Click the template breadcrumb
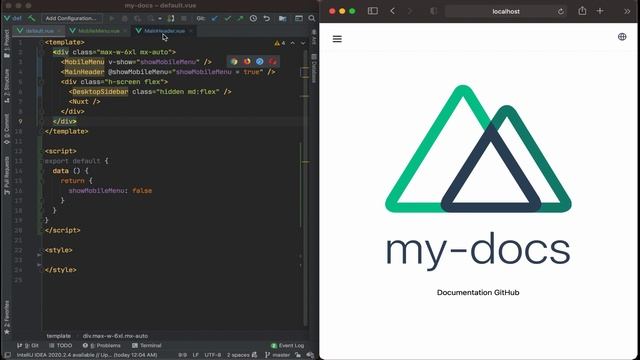Viewport: 640px width, 360px height. pyautogui.click(x=58, y=336)
